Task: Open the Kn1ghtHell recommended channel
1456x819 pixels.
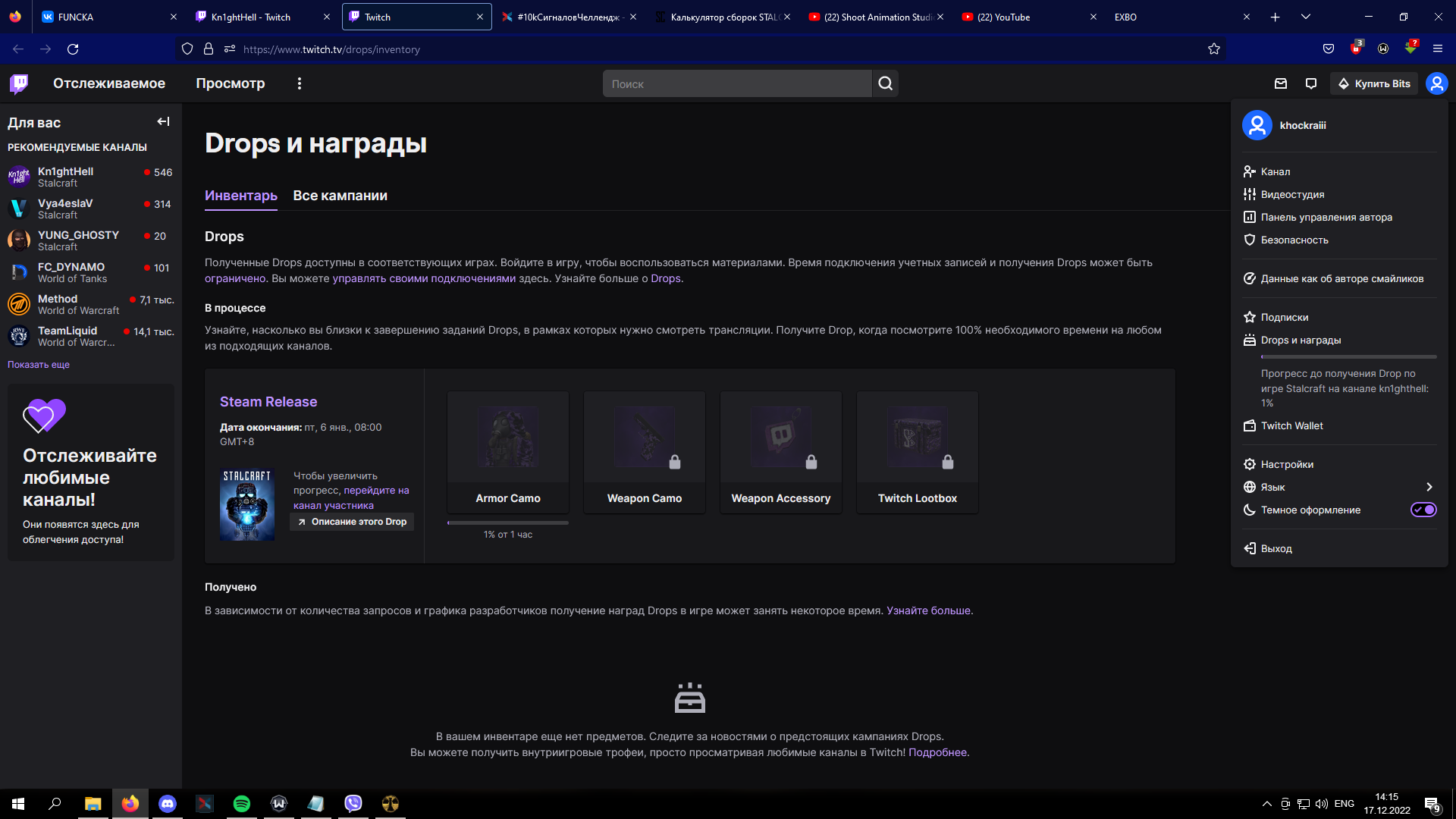Action: [x=91, y=177]
